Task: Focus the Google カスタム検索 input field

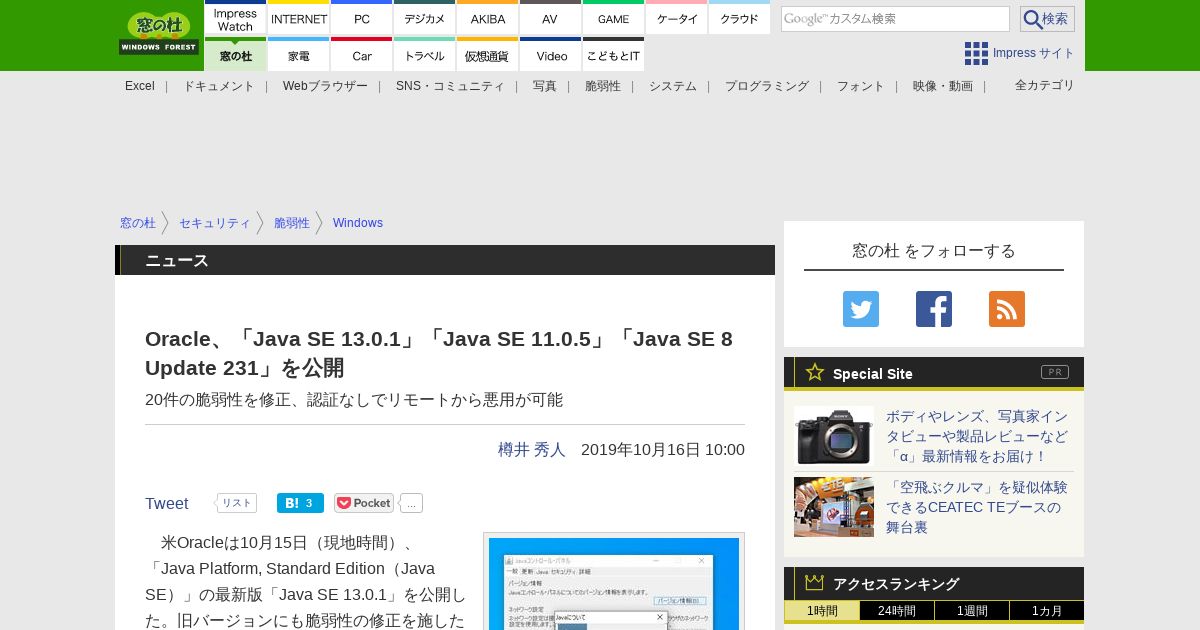Action: pyautogui.click(x=895, y=19)
